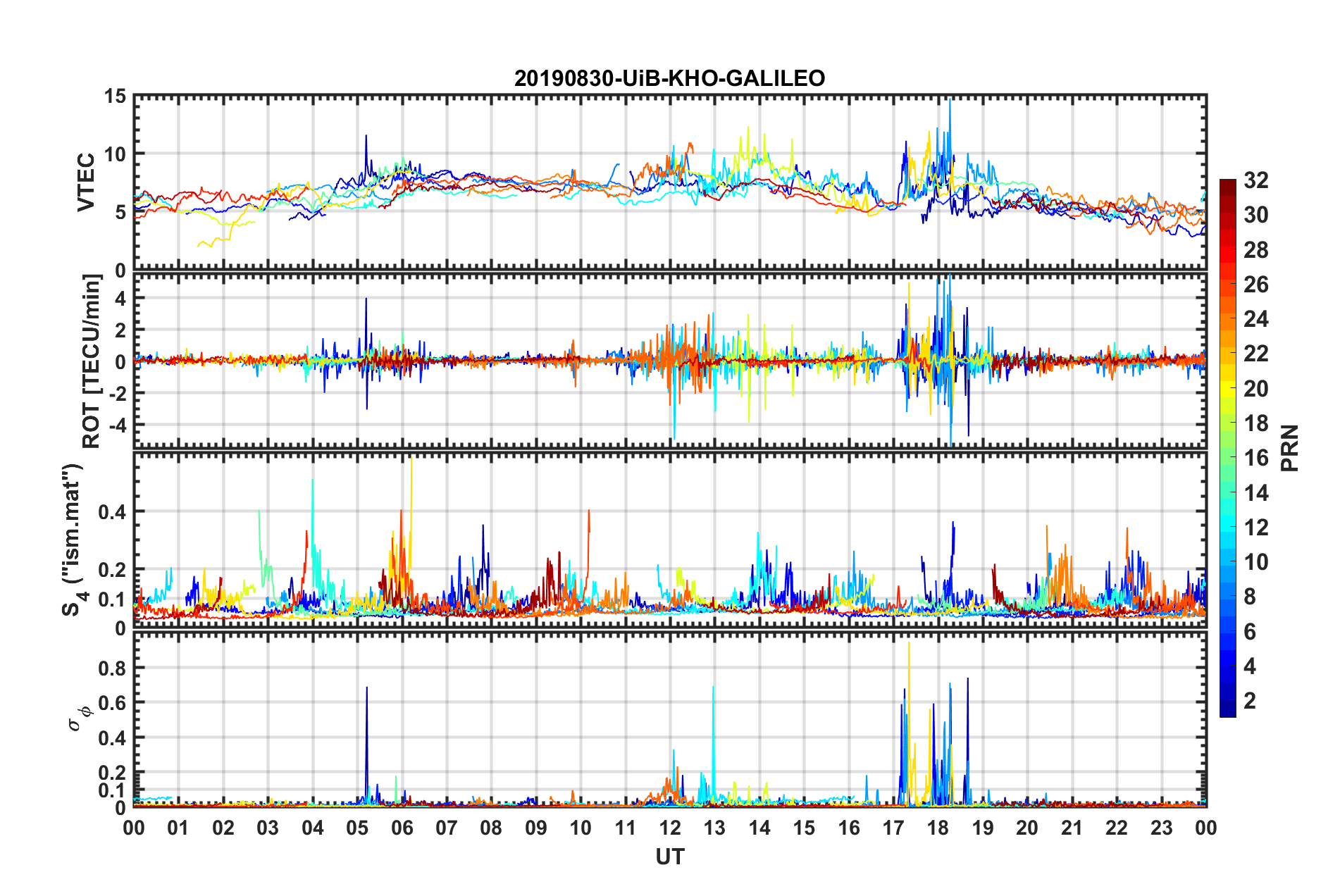Click the plot title 20190830-UiB-KHO-GALILEO

(x=669, y=78)
